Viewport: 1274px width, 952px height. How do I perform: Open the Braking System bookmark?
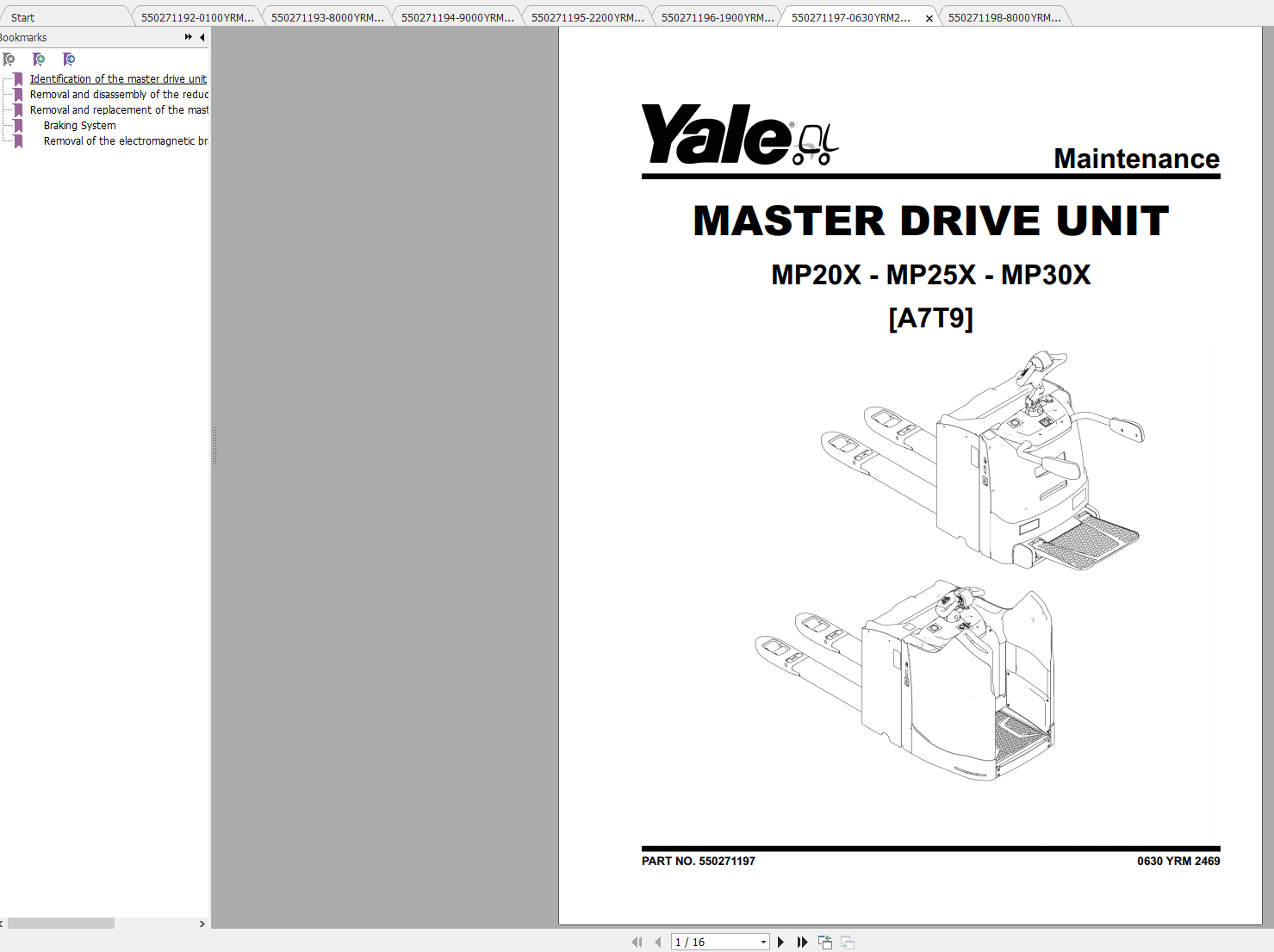79,125
